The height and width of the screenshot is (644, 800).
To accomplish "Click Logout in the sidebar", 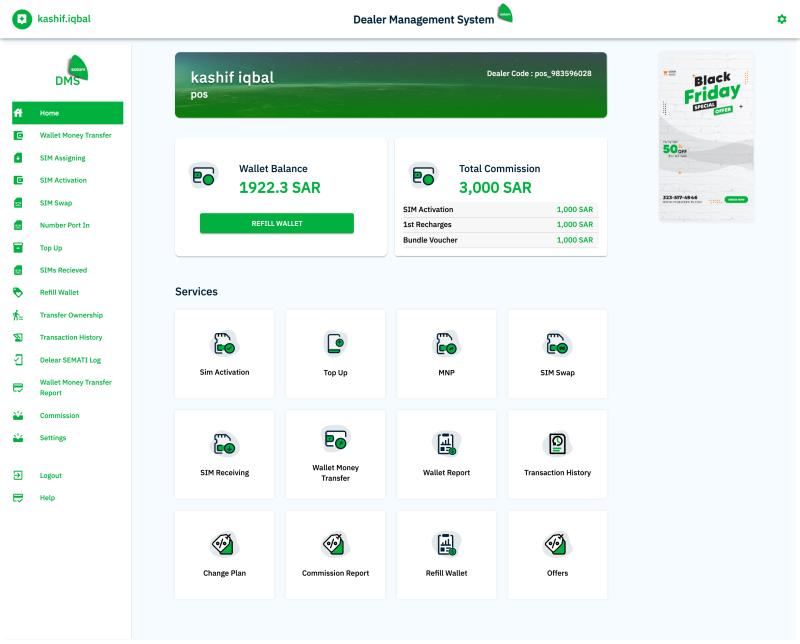I will 50,475.
